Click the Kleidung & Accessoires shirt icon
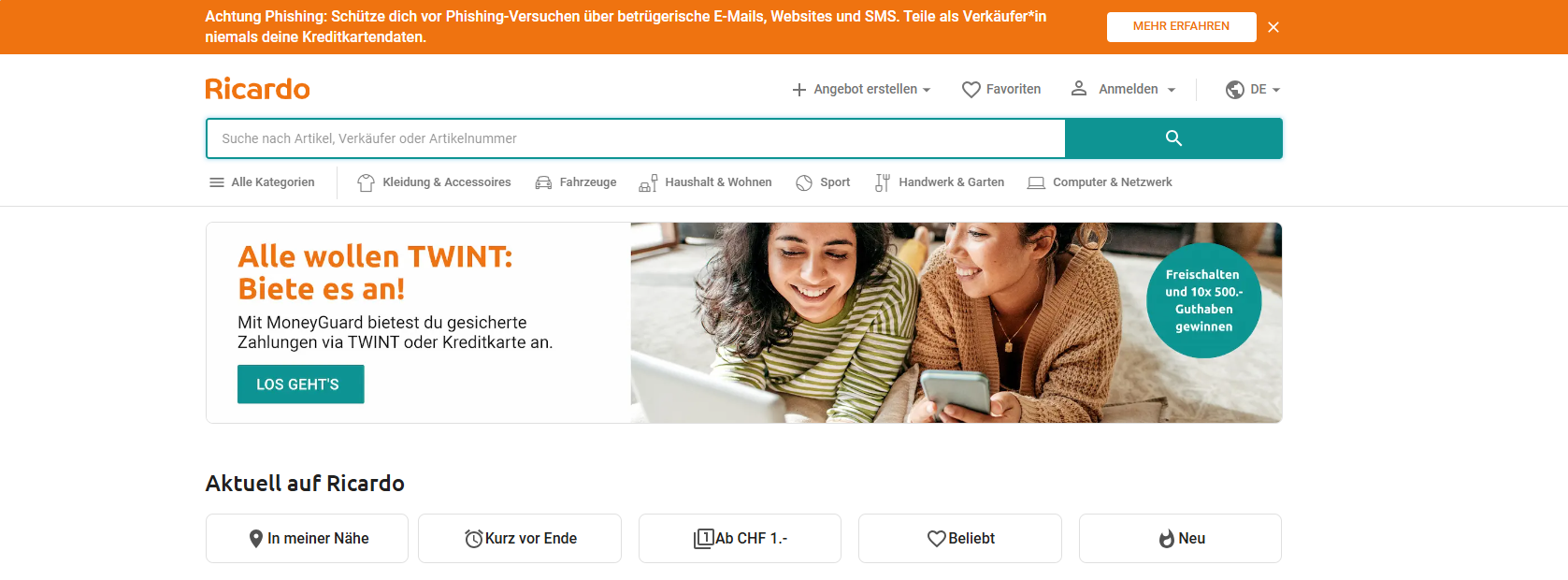The width and height of the screenshot is (1568, 580). (366, 182)
